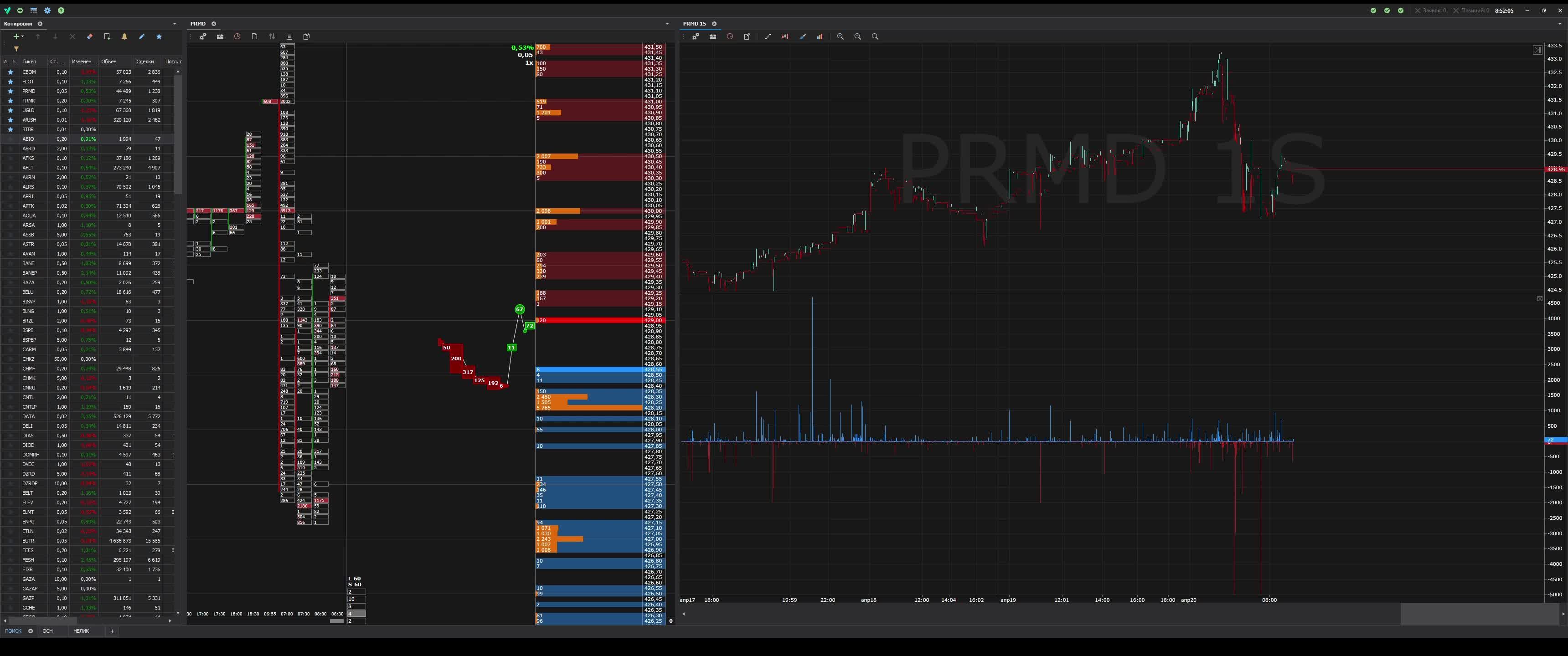Expand the Котировки panel dropdown arrow
Screen dimensions: 1568x656
coord(175,24)
